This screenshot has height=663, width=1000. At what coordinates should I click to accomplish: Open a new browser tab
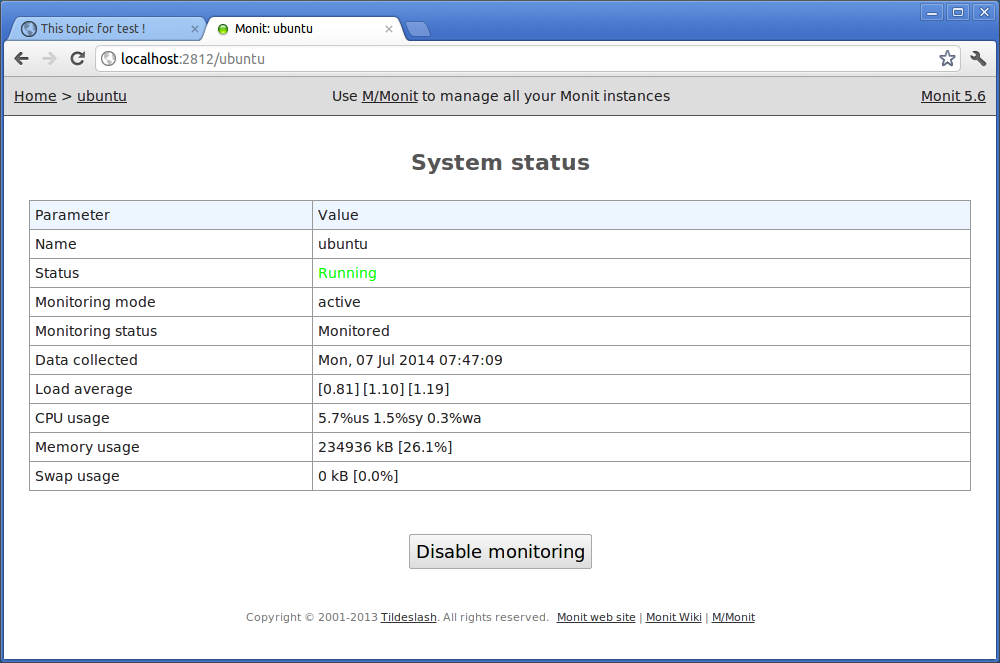click(x=418, y=29)
